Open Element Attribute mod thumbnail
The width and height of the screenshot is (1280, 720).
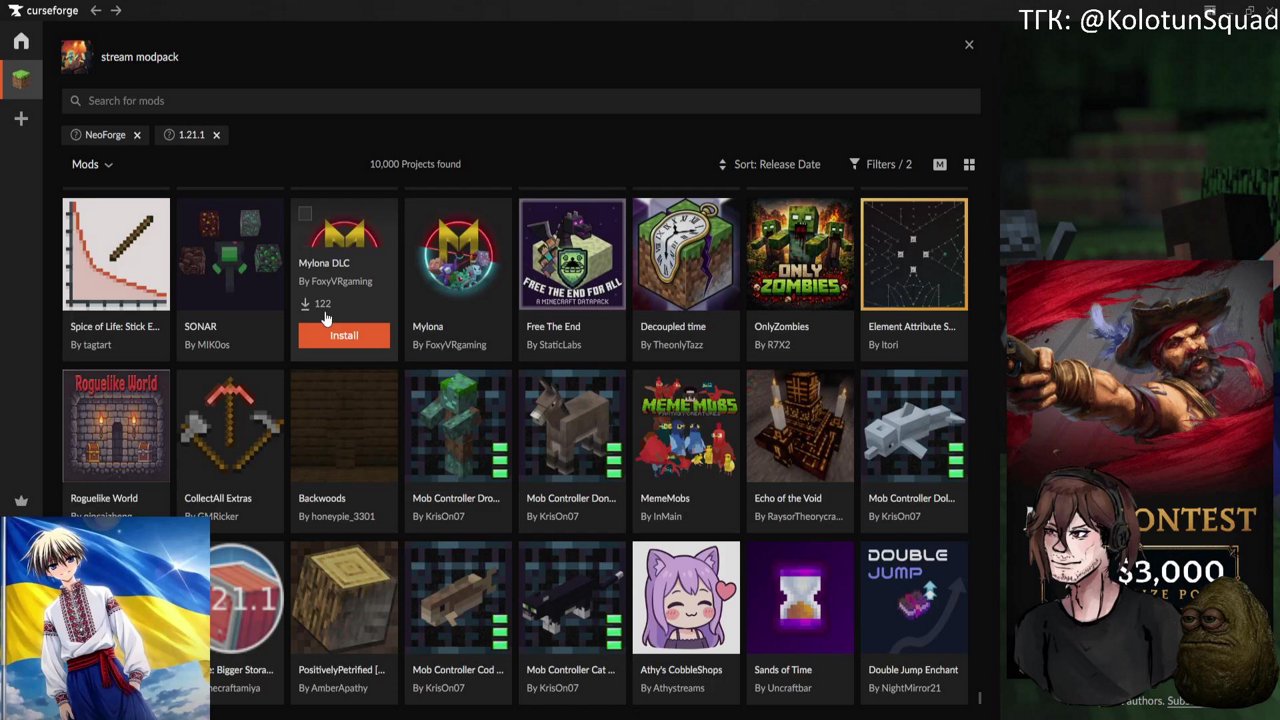click(914, 255)
